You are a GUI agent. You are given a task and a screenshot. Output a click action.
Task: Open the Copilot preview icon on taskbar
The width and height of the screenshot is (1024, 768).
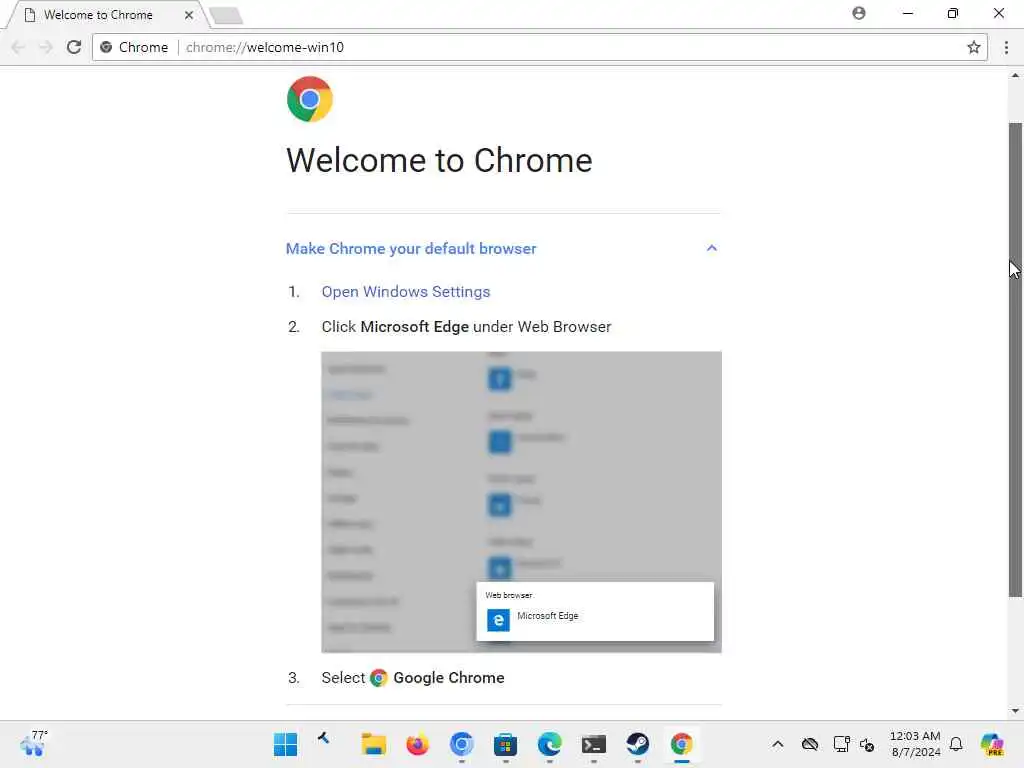pos(992,744)
